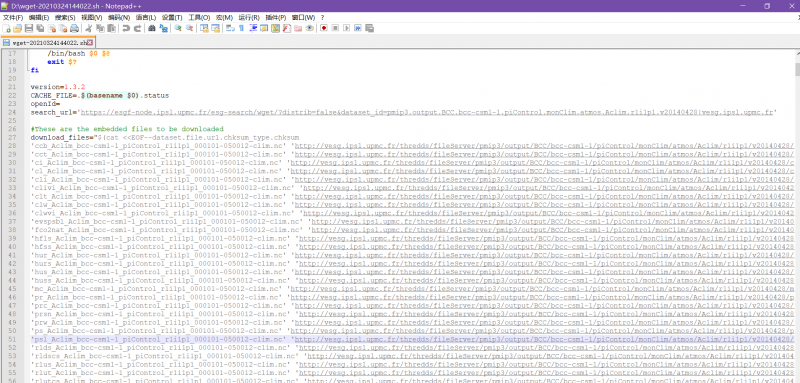The height and width of the screenshot is (383, 800).
Task: Open the 文件(F) menu
Action: [x=13, y=17]
